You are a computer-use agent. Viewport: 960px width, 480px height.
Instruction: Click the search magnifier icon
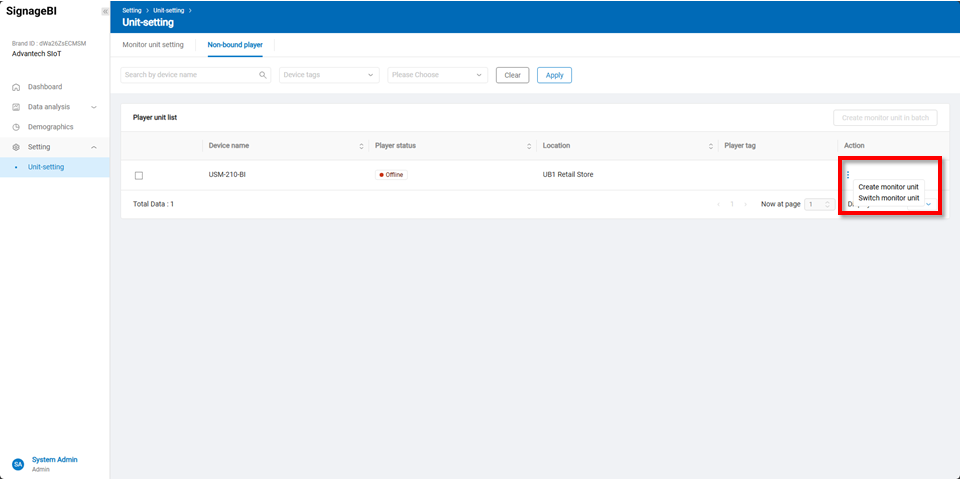click(x=263, y=75)
